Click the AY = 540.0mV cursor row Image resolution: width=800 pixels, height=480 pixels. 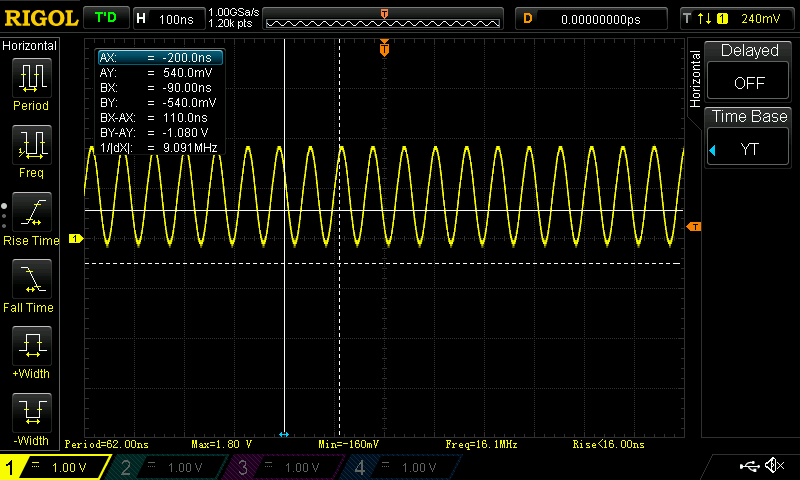point(160,72)
